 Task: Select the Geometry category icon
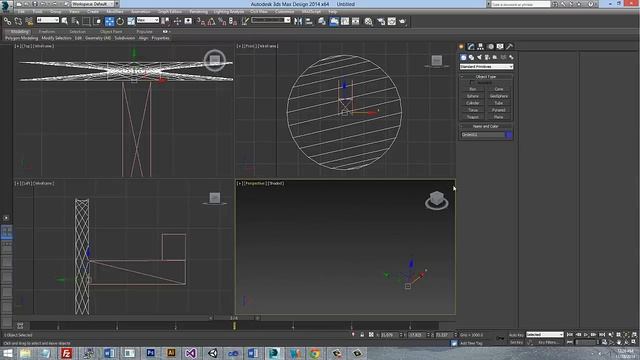pyautogui.click(x=463, y=58)
